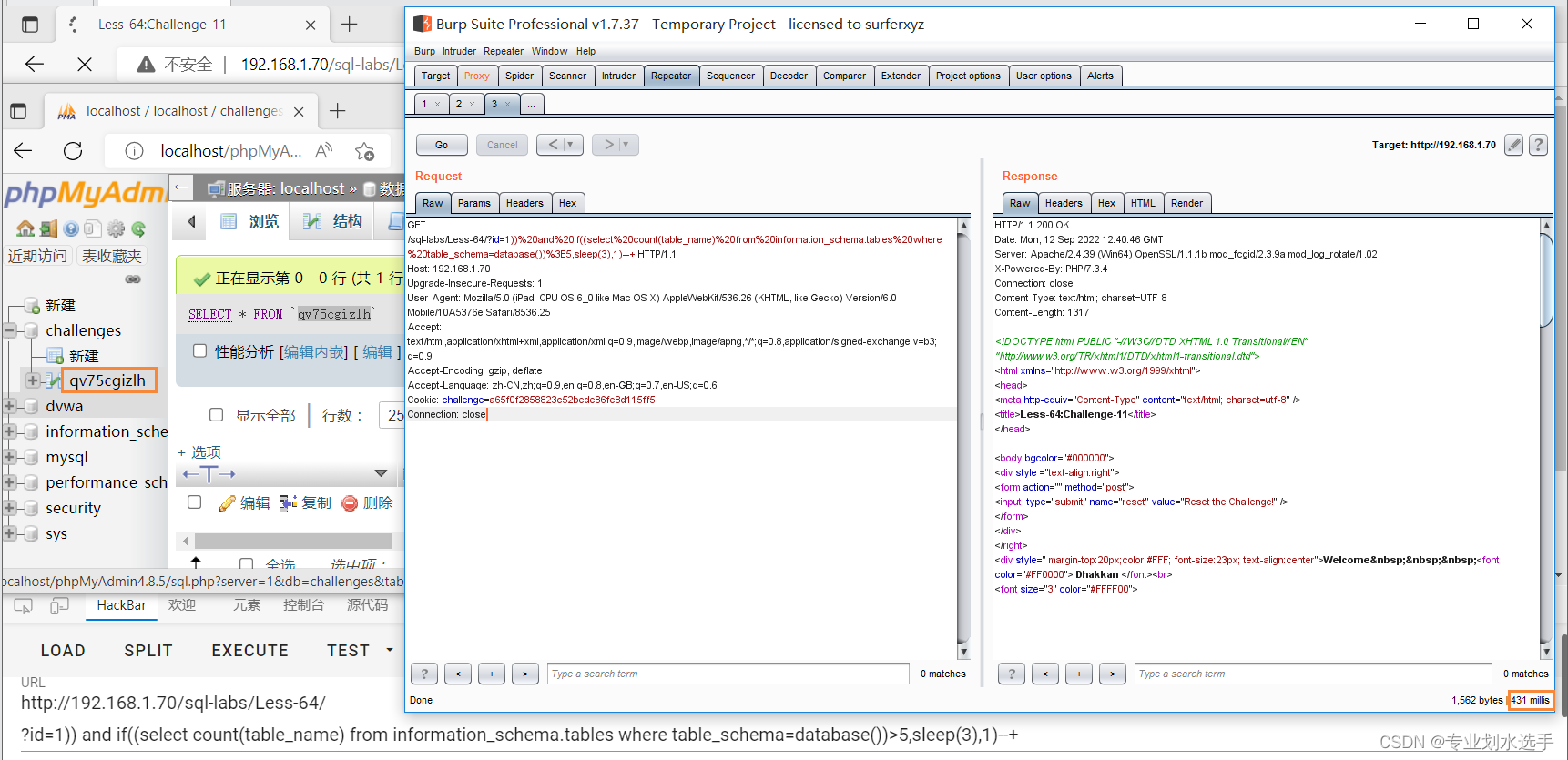Viewport: 1568px width, 760px height.
Task: Go to previous request in Repeater history
Action: (x=553, y=145)
